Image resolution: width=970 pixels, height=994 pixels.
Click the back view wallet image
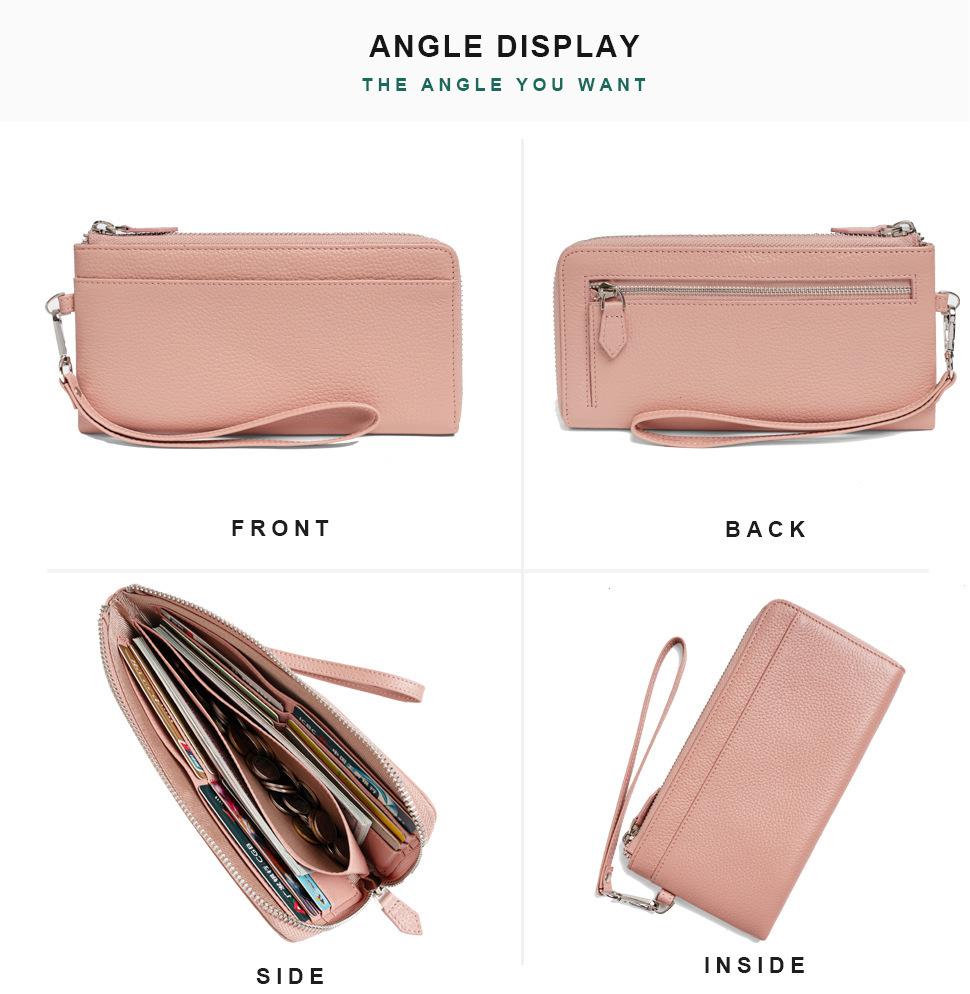pos(756,332)
